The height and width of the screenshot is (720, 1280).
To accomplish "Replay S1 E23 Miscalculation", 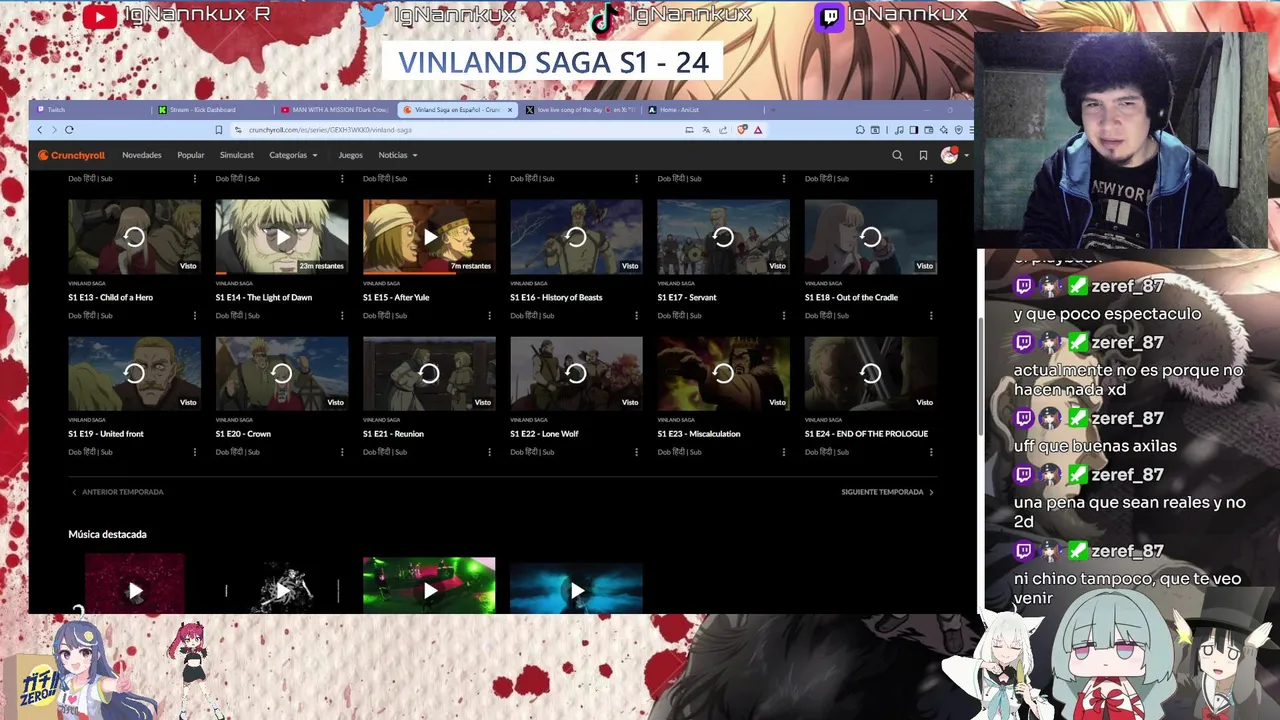I will [x=723, y=373].
